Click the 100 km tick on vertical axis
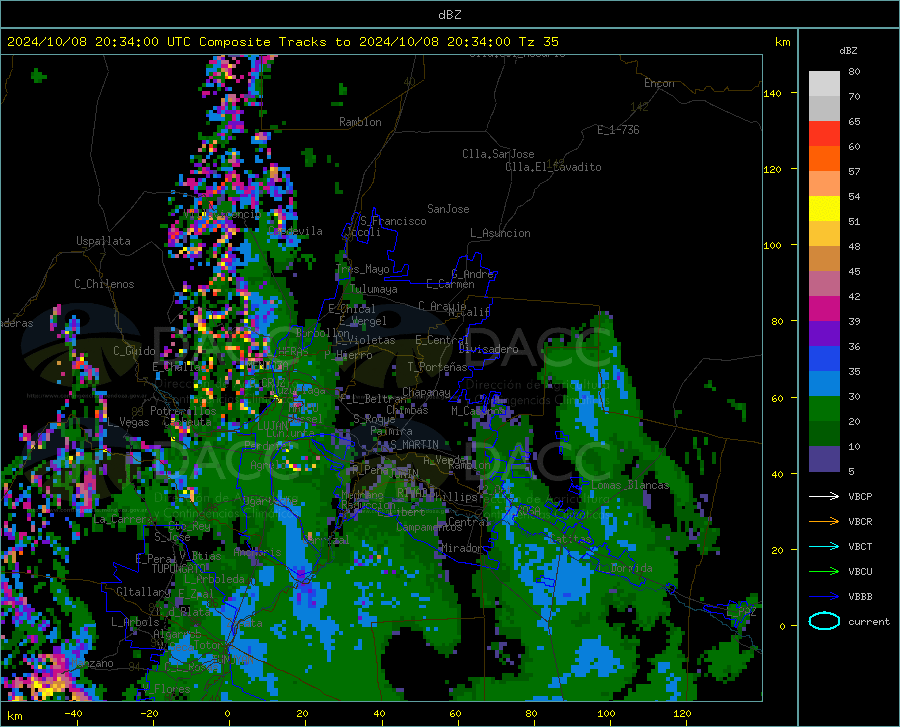 click(x=773, y=245)
